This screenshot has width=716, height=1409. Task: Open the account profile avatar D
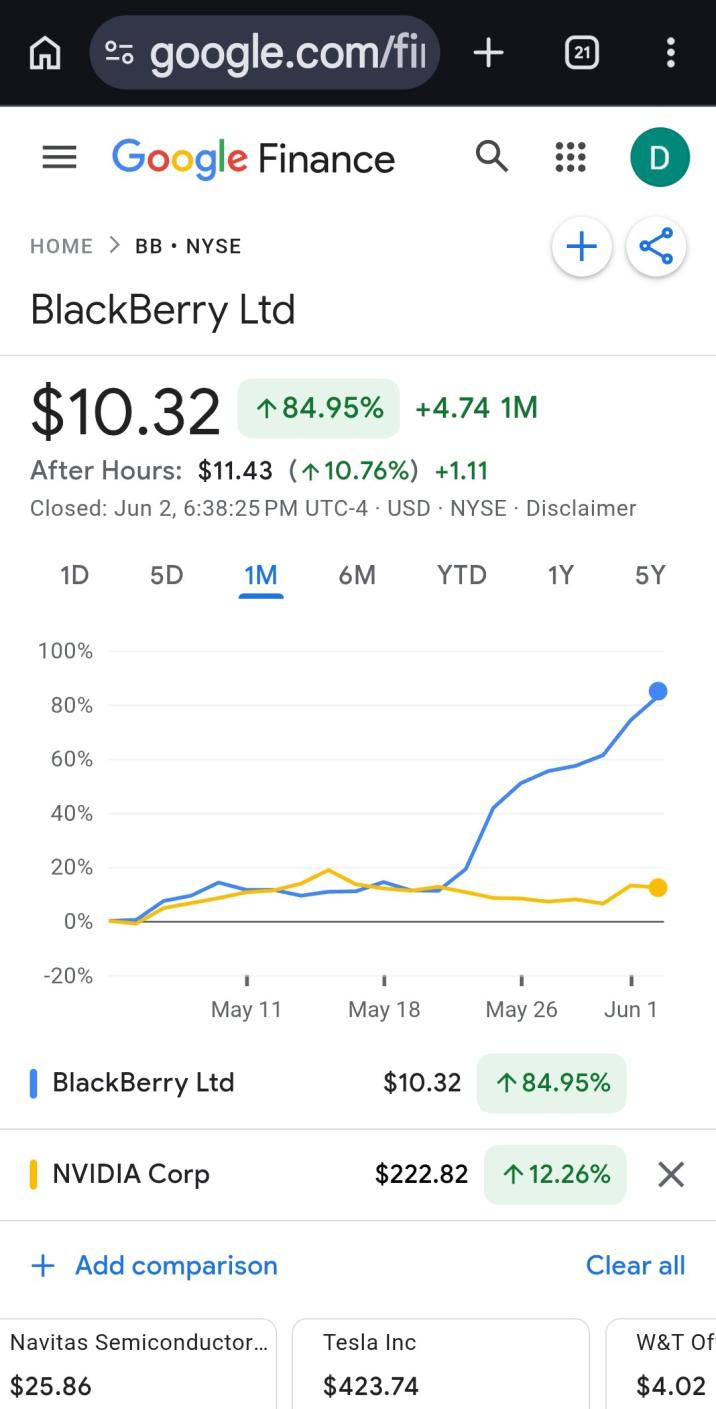click(x=659, y=157)
